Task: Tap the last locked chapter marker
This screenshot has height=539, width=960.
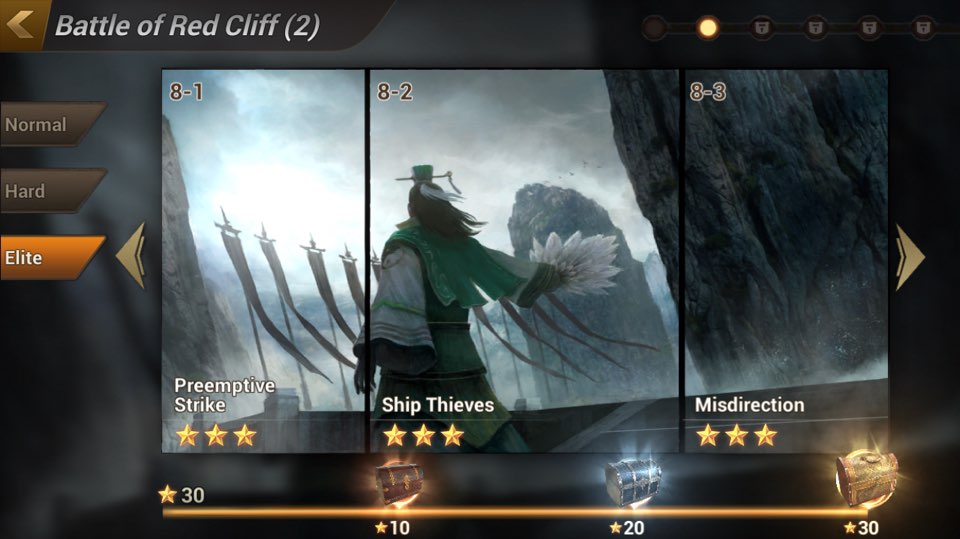Action: [923, 28]
